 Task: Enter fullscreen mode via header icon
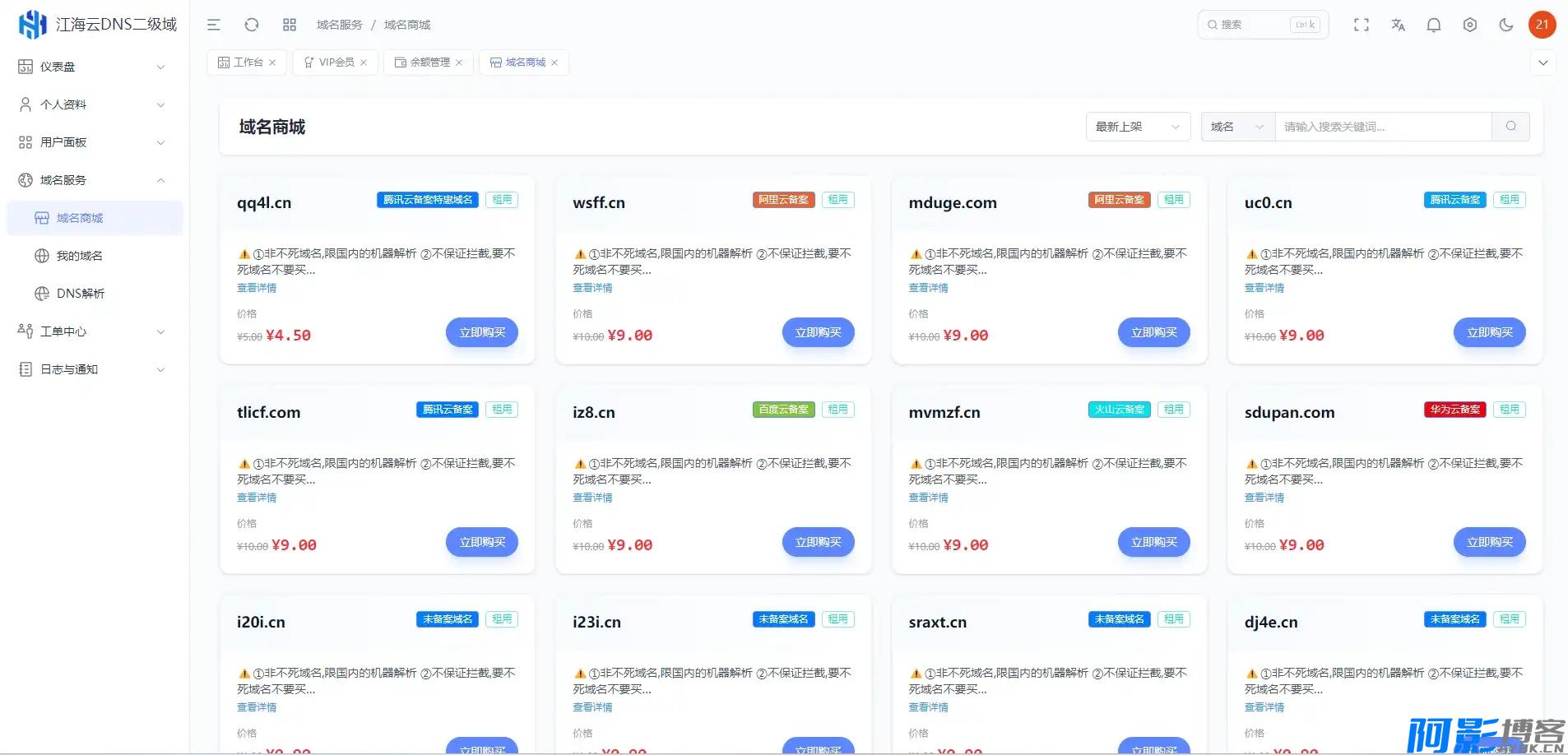[1362, 25]
